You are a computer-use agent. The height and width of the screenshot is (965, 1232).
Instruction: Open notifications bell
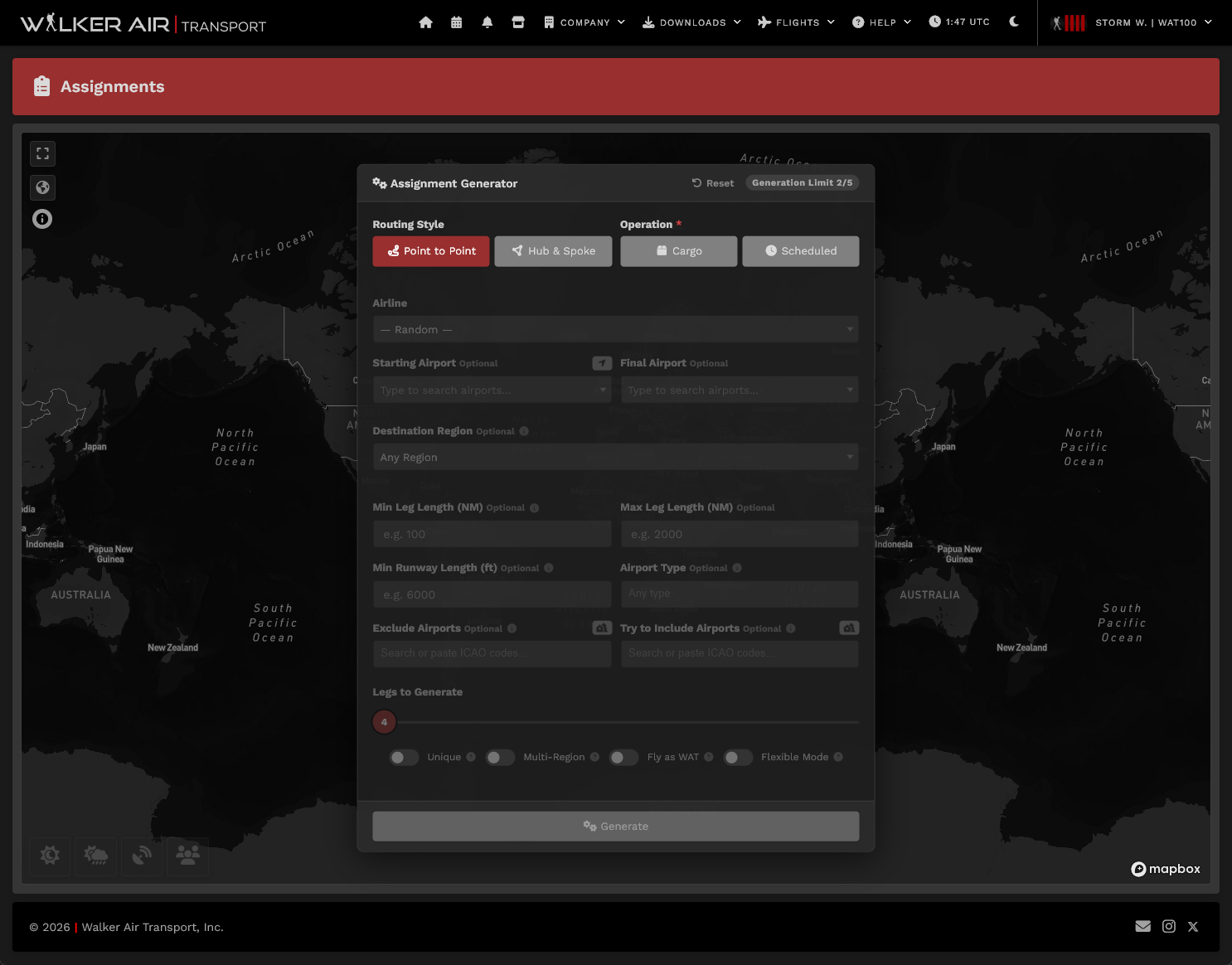pos(487,22)
